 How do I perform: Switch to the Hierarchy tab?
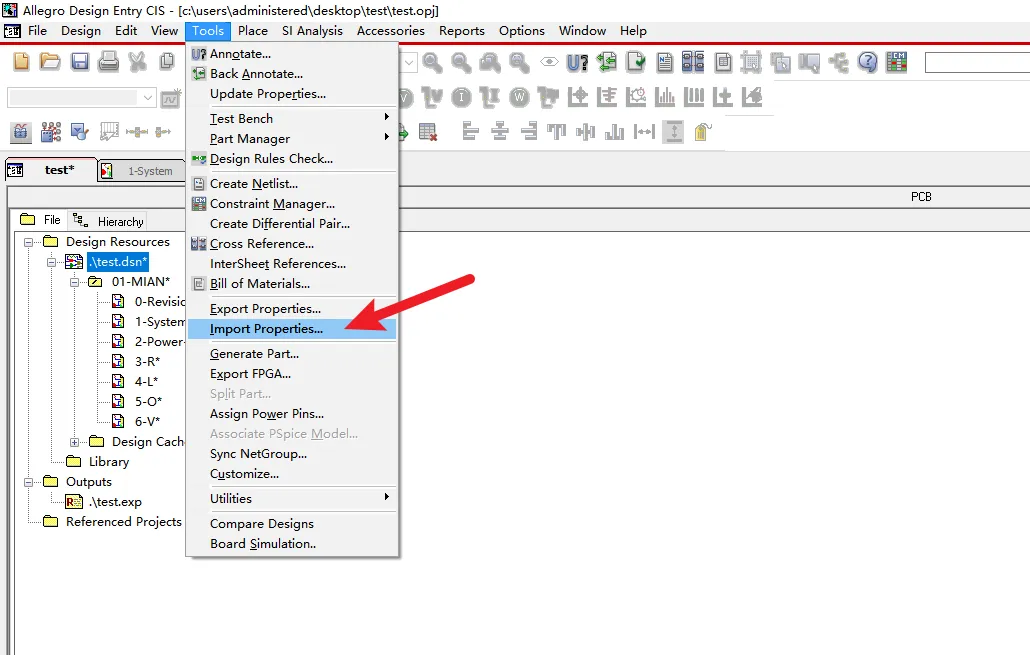(x=109, y=221)
